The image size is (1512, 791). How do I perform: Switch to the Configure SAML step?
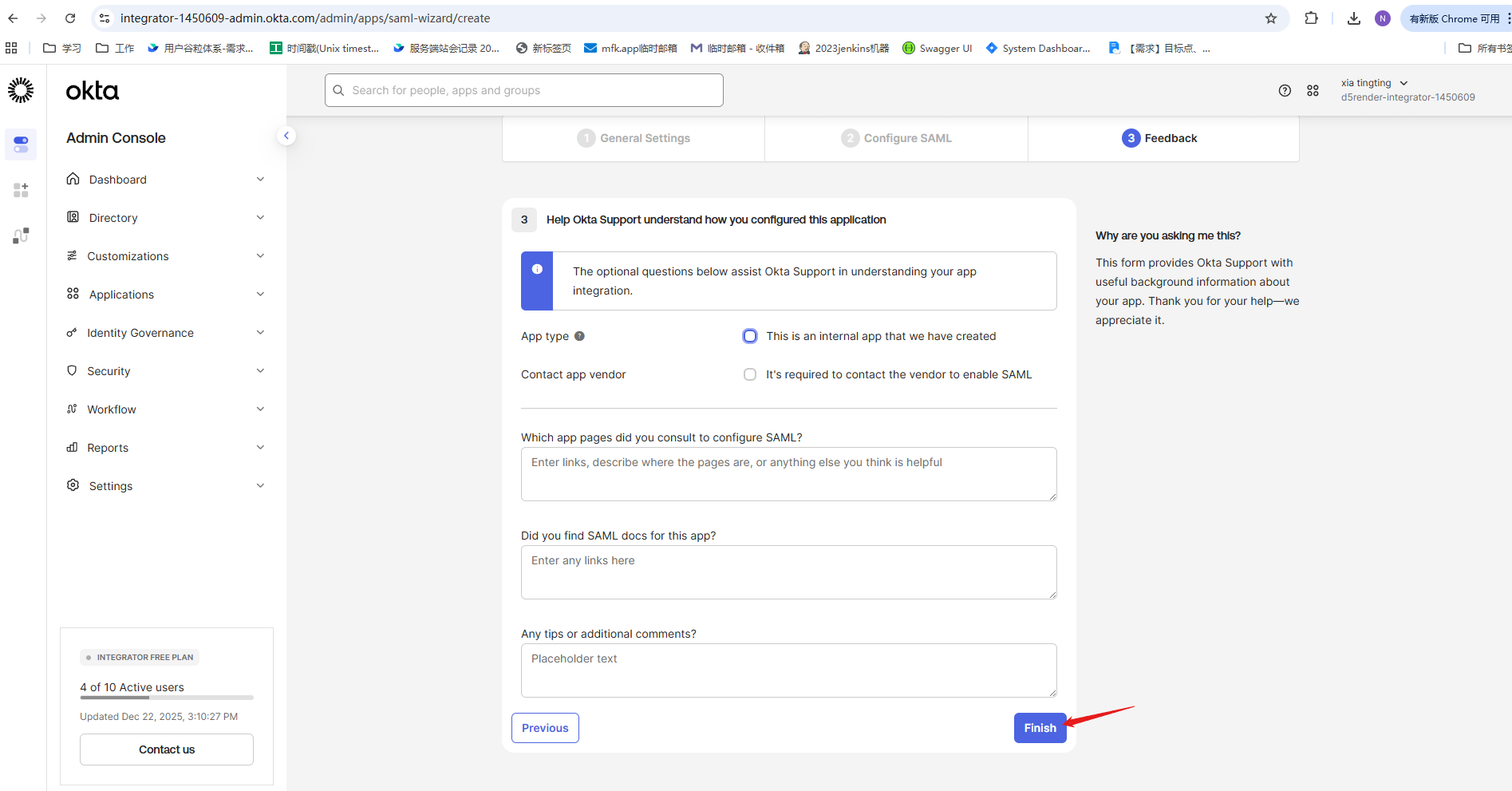tap(896, 138)
